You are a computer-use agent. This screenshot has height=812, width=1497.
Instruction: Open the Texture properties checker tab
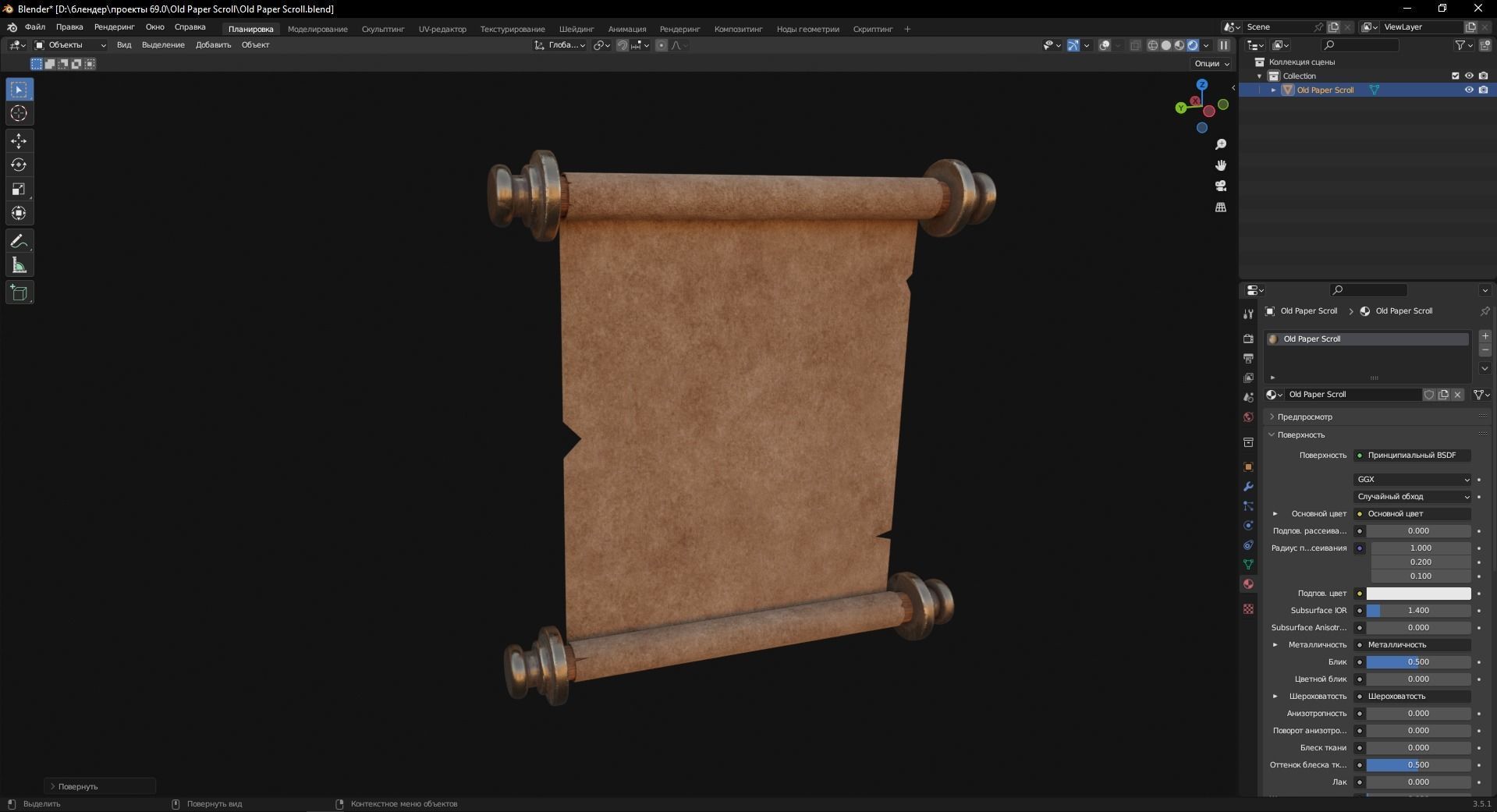point(1247,608)
